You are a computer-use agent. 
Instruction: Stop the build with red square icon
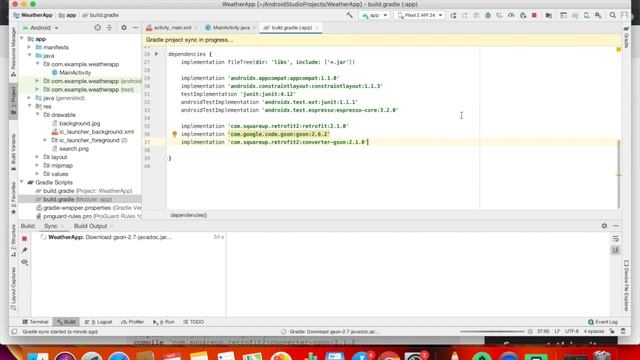(24, 239)
